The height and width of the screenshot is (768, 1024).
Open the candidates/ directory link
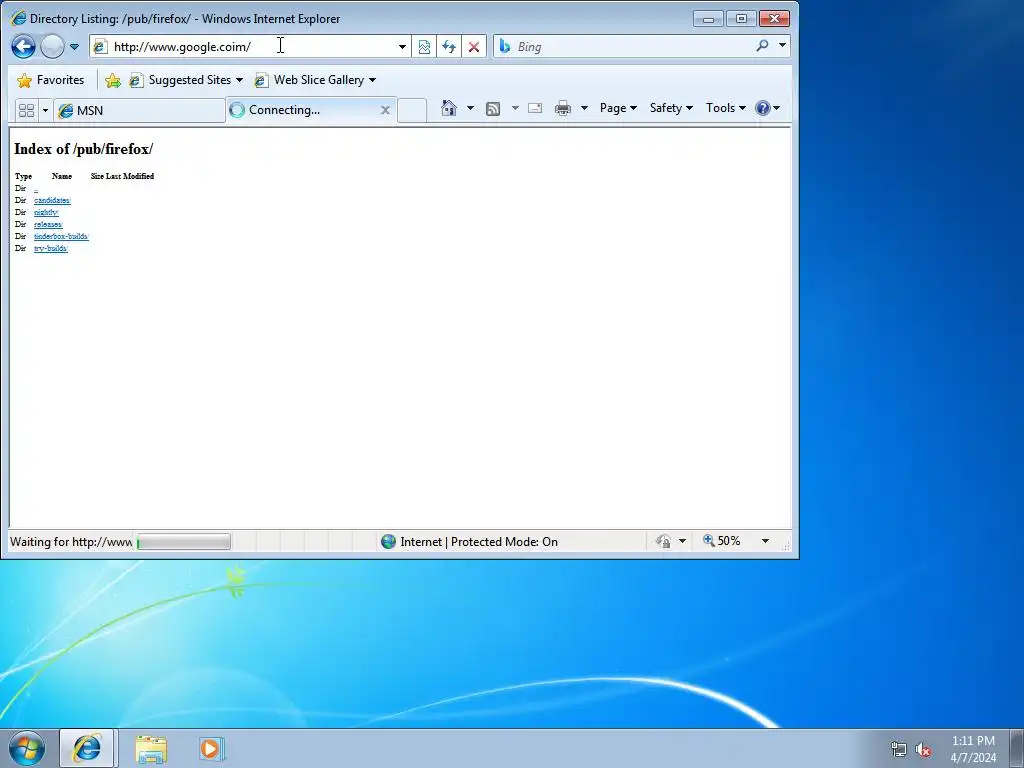pos(52,200)
